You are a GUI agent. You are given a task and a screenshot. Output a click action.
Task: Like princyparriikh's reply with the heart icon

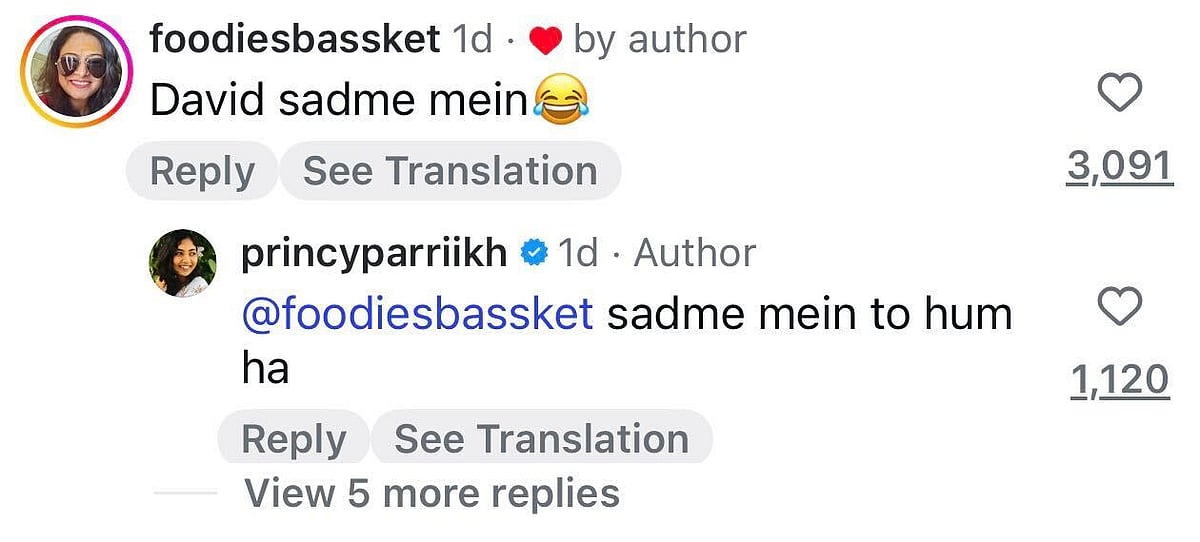pyautogui.click(x=1119, y=306)
